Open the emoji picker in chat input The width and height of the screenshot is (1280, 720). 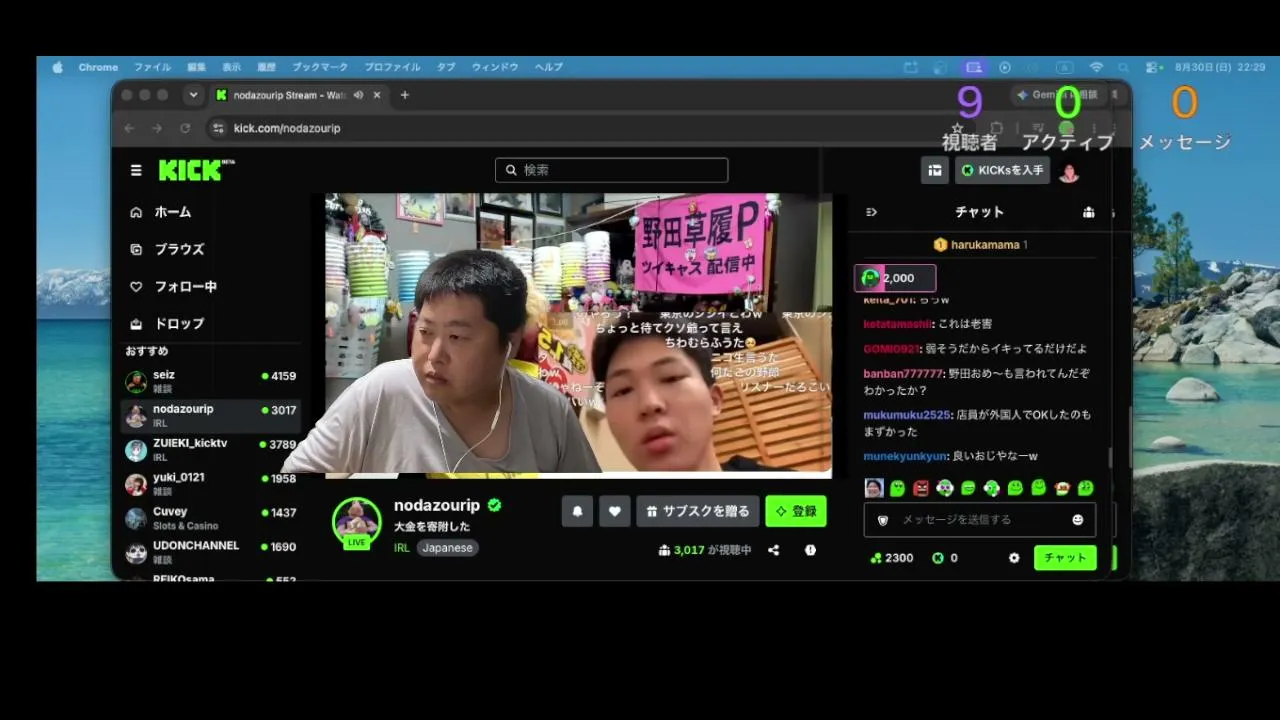pyautogui.click(x=1078, y=520)
